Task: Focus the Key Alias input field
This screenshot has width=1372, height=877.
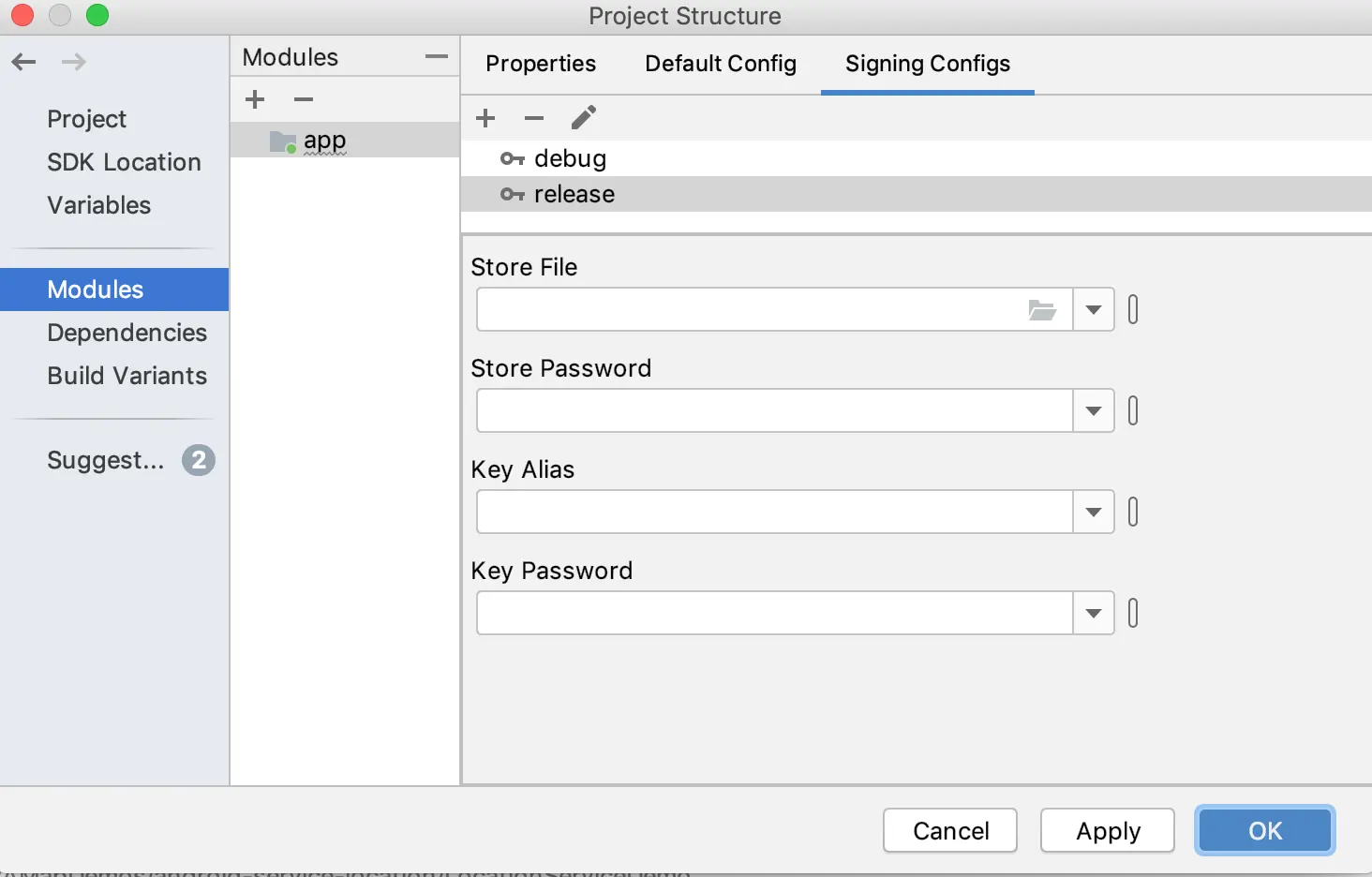Action: 774,513
